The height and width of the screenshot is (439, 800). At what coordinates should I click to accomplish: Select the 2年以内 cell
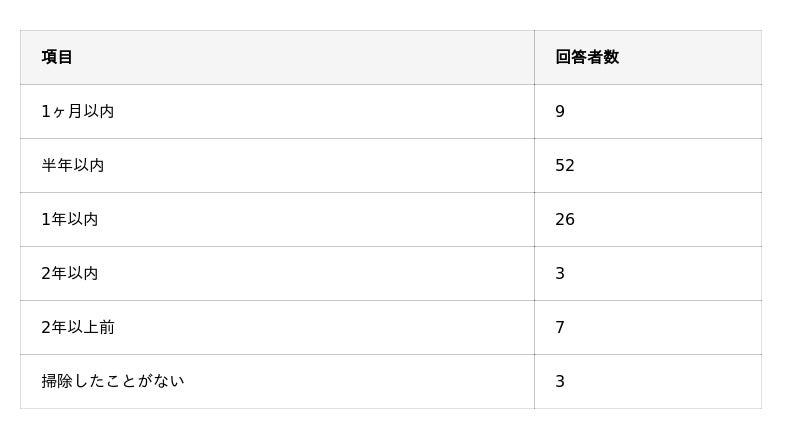point(70,273)
